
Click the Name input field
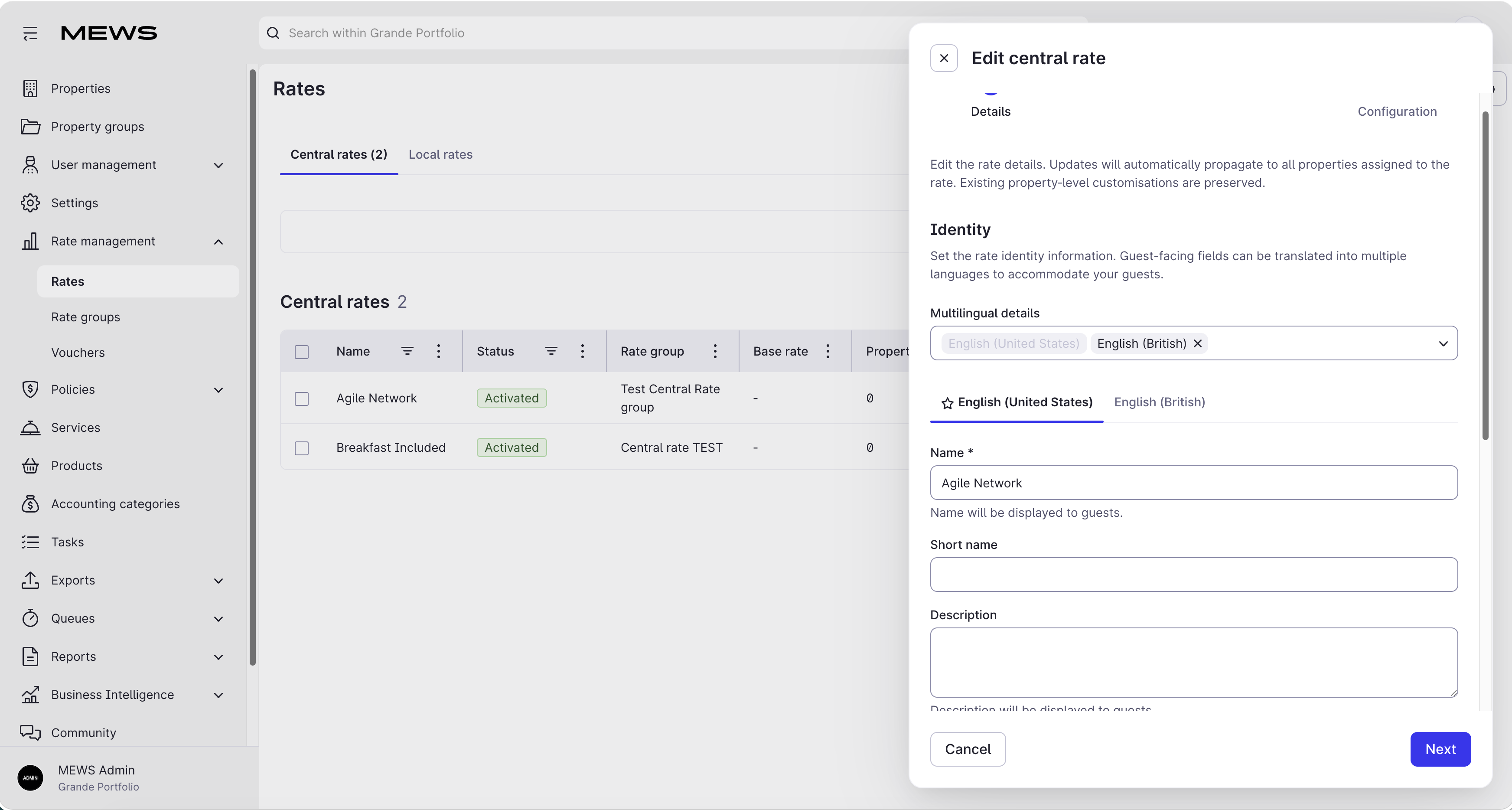pos(1194,483)
